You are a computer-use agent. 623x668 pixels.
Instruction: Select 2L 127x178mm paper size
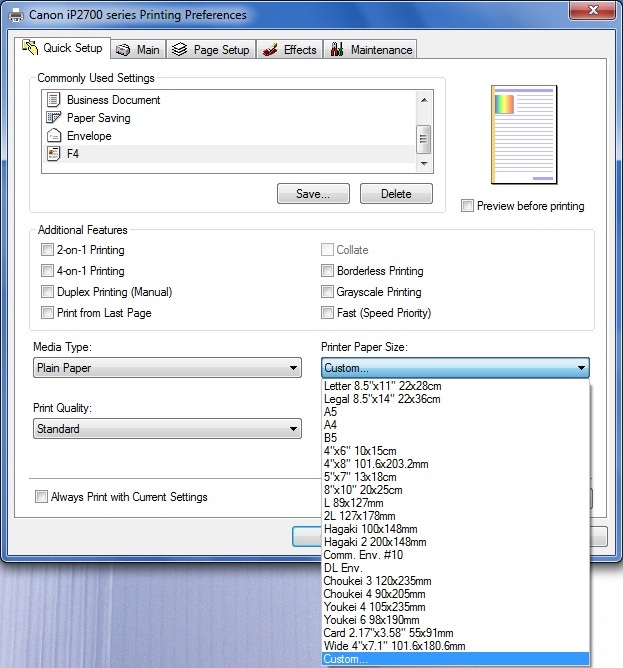(455, 516)
